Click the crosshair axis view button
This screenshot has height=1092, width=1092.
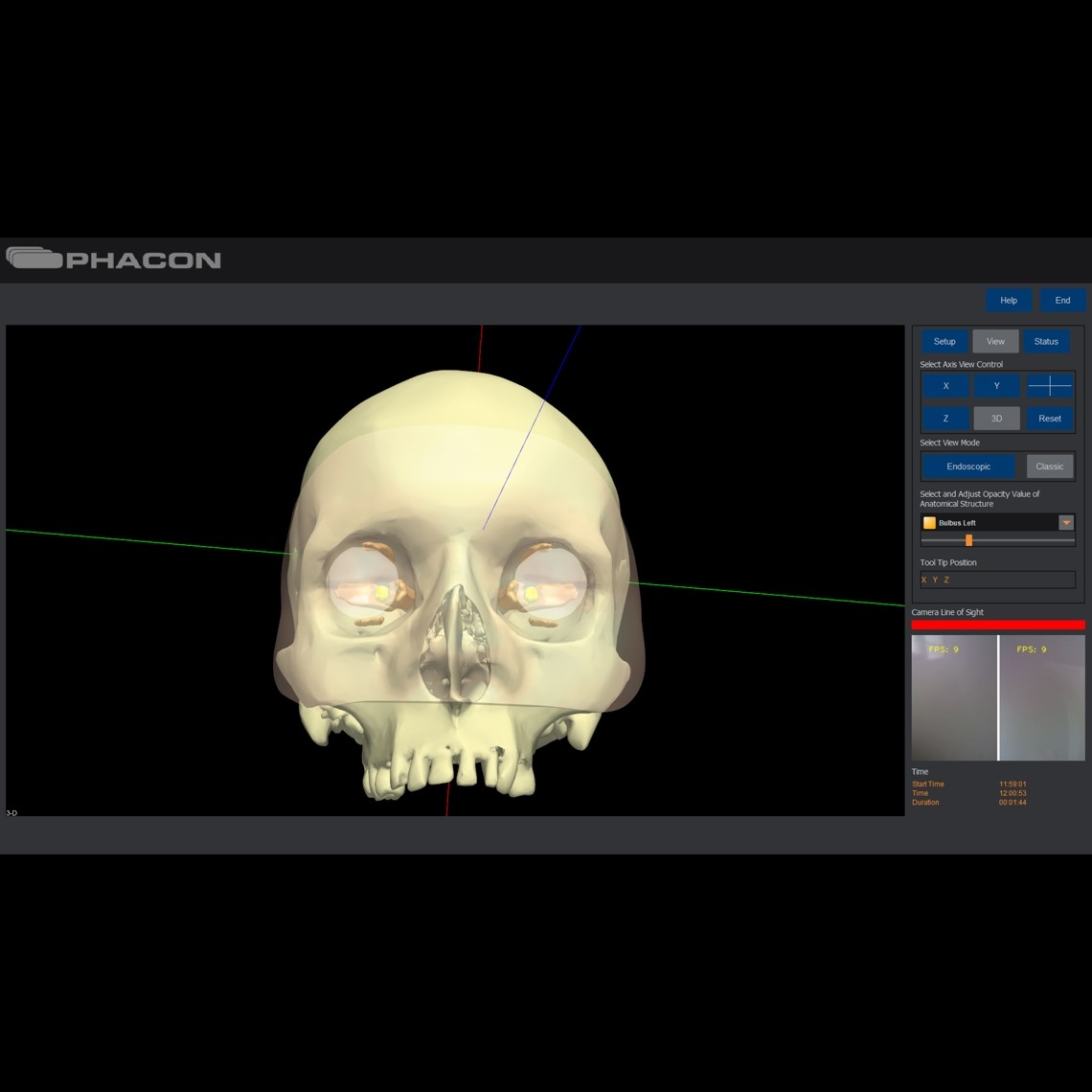point(1050,386)
